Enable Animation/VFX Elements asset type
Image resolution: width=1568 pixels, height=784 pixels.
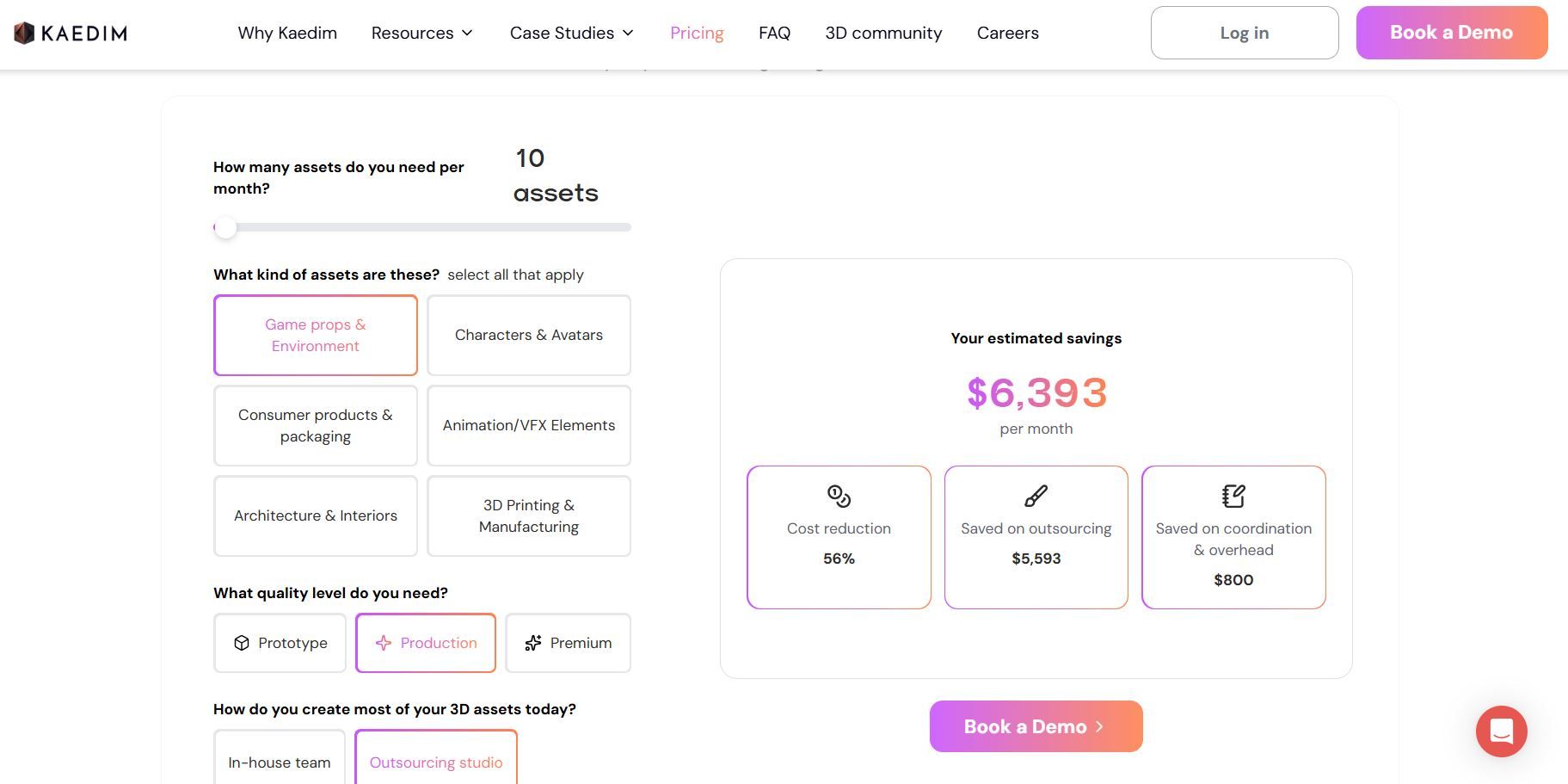[x=528, y=425]
